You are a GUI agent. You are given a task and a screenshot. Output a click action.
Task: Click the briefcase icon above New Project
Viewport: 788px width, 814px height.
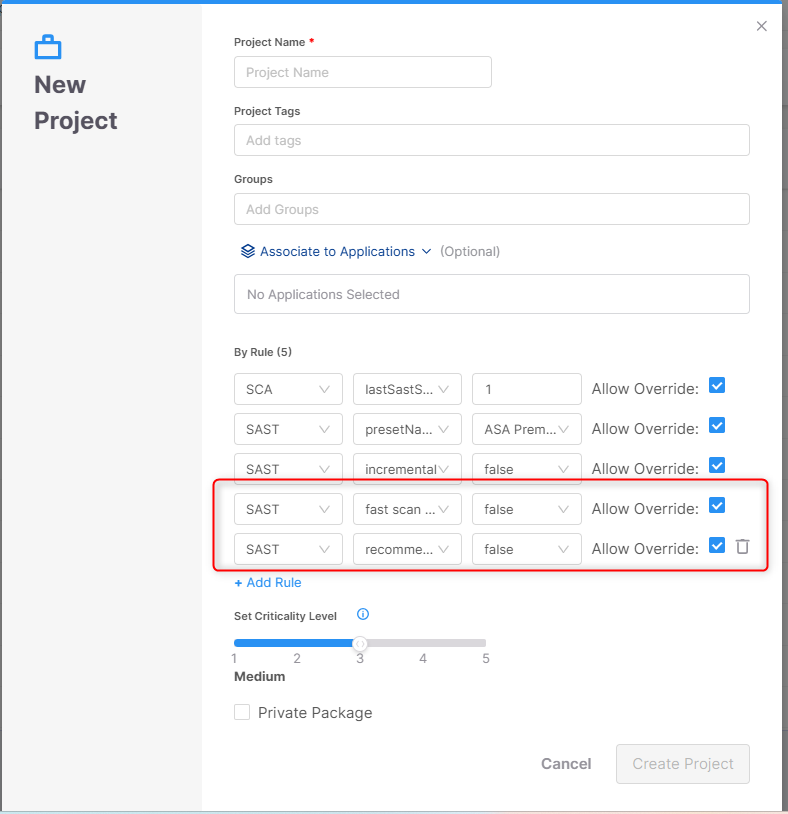(48, 47)
